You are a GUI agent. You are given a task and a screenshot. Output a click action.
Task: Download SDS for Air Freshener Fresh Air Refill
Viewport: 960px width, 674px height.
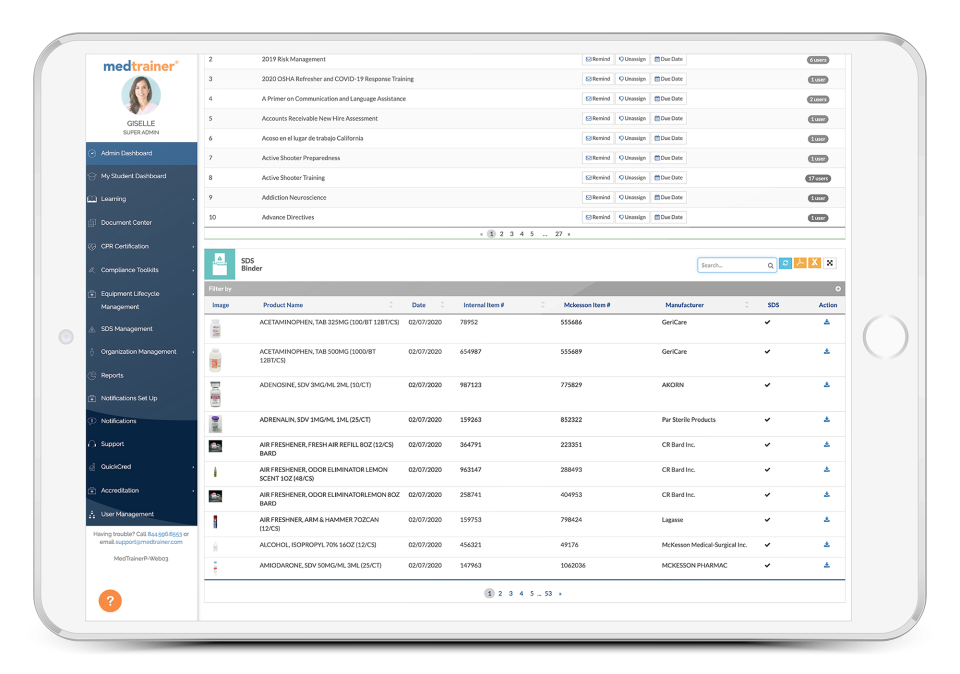(827, 445)
